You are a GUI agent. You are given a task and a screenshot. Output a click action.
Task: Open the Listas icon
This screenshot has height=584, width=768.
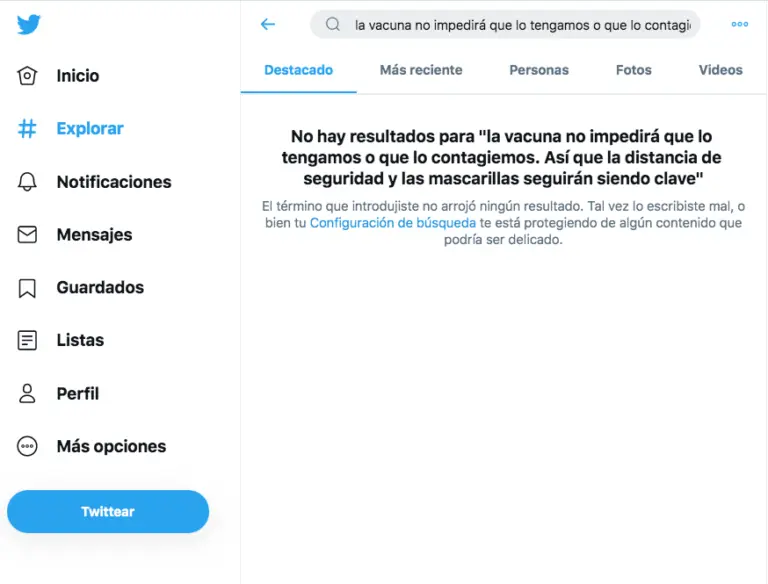point(27,340)
